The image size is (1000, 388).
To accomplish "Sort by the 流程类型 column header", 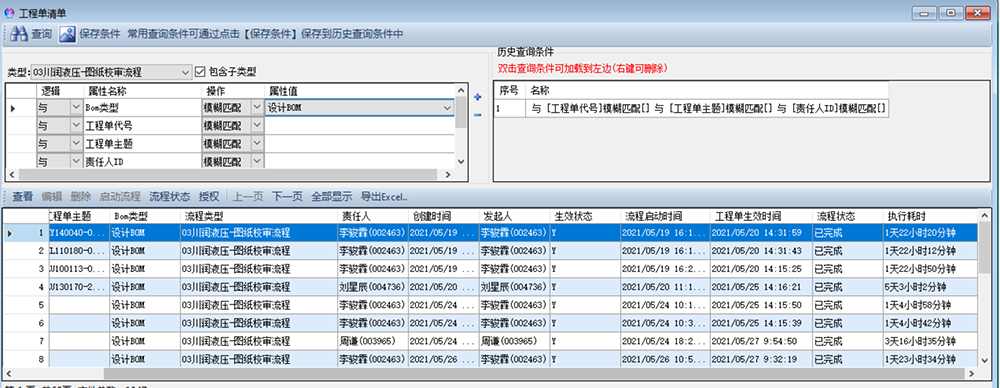I will coord(259,216).
